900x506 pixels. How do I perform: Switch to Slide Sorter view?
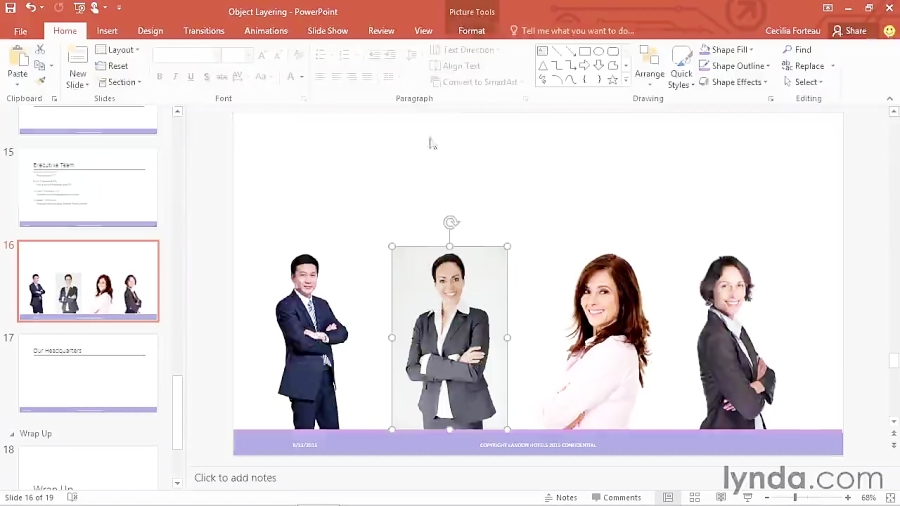click(x=695, y=497)
